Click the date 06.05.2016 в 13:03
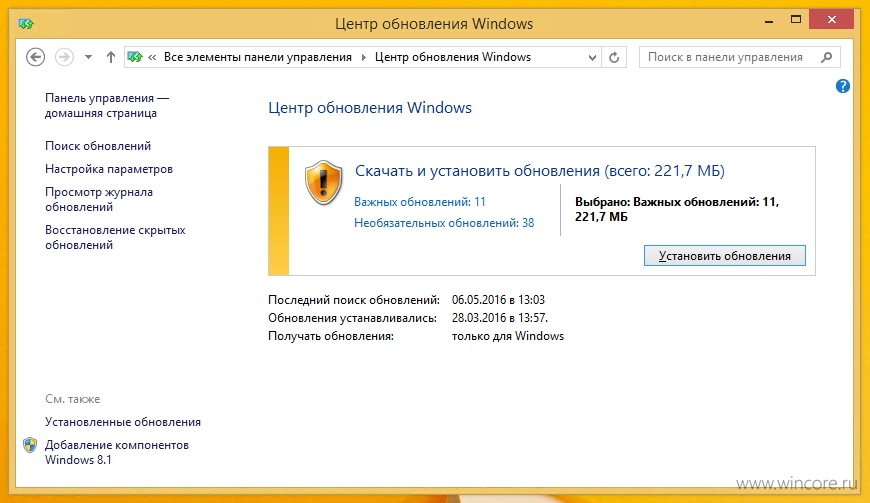 click(498, 300)
